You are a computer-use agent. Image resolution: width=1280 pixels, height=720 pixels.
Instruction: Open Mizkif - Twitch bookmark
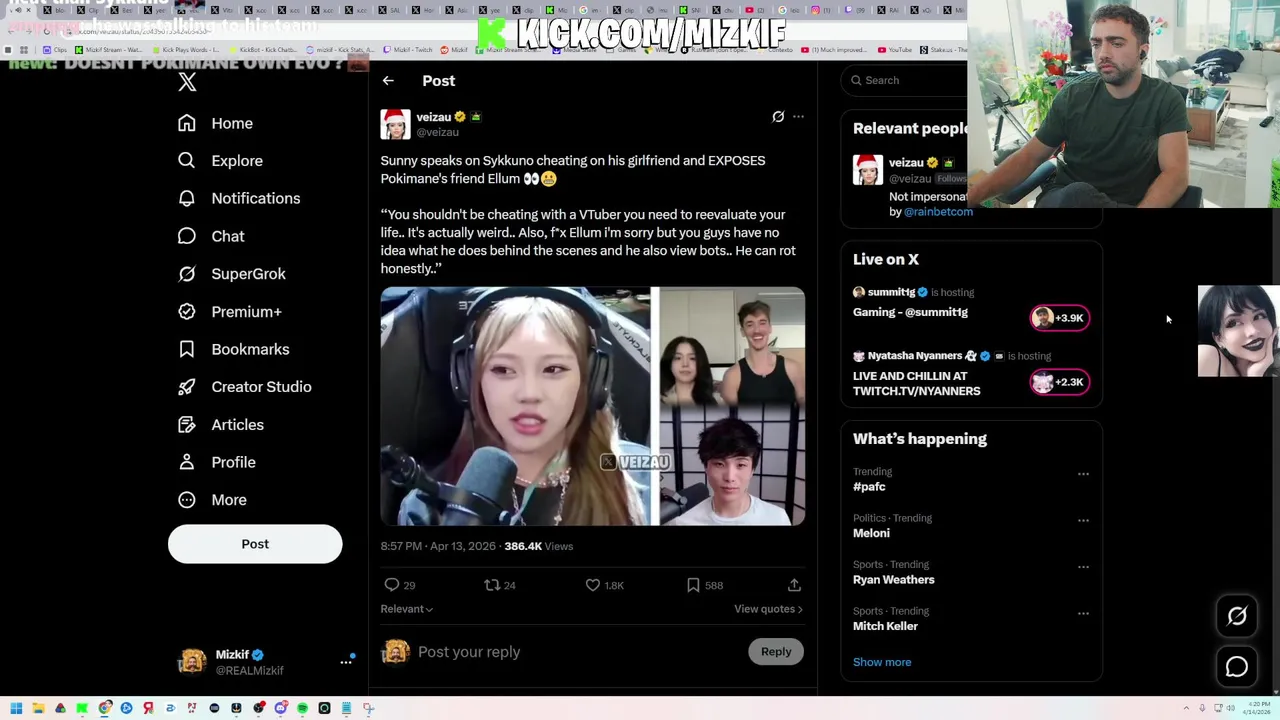click(409, 50)
